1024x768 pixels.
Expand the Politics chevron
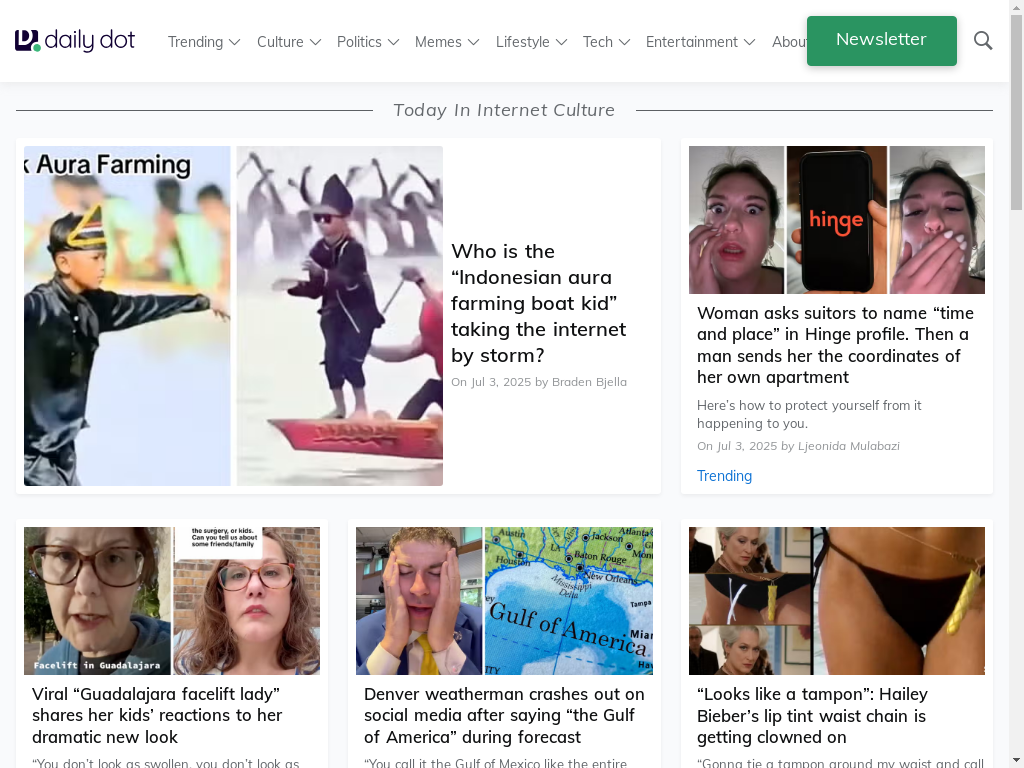(393, 42)
